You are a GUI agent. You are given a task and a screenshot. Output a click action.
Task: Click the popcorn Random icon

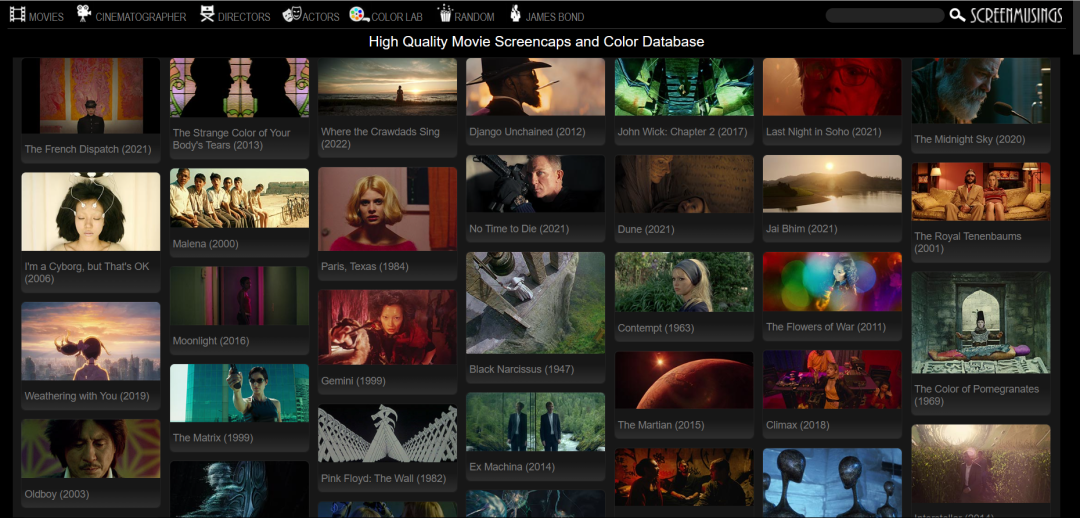(x=445, y=13)
